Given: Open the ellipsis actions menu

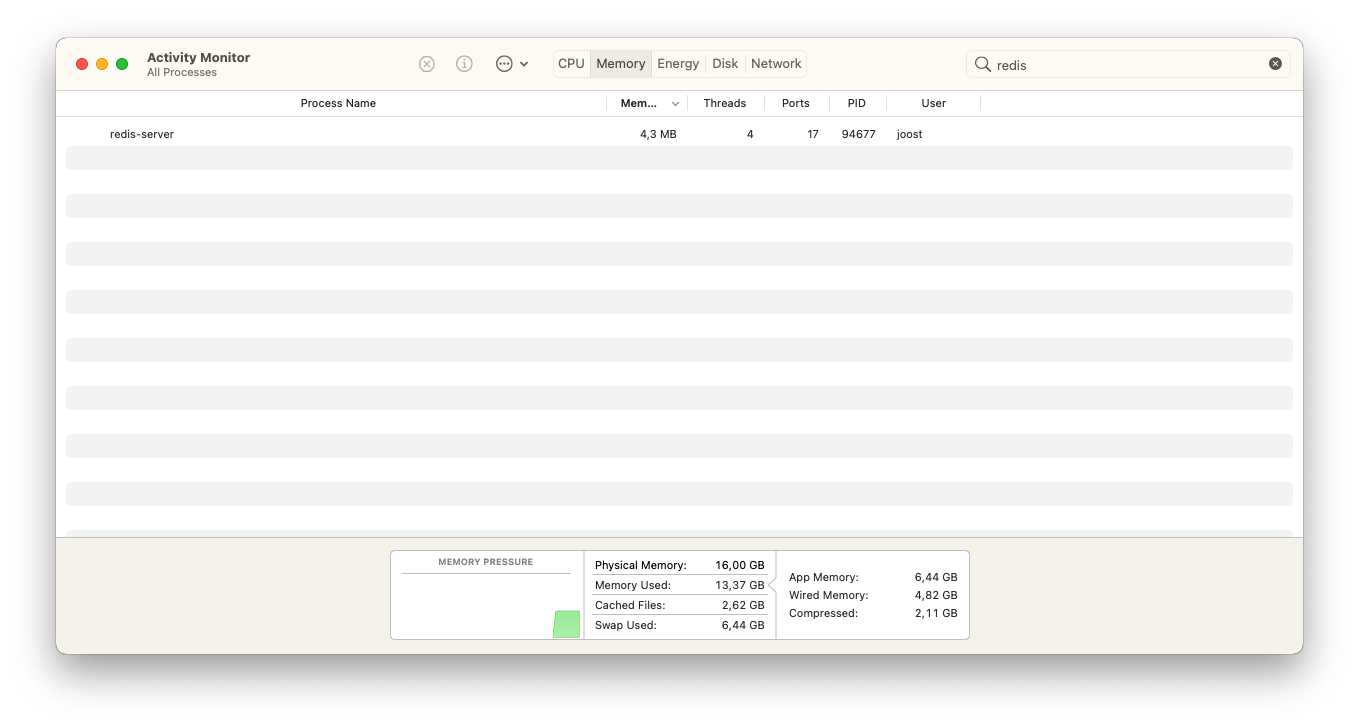Looking at the screenshot, I should click(x=511, y=64).
